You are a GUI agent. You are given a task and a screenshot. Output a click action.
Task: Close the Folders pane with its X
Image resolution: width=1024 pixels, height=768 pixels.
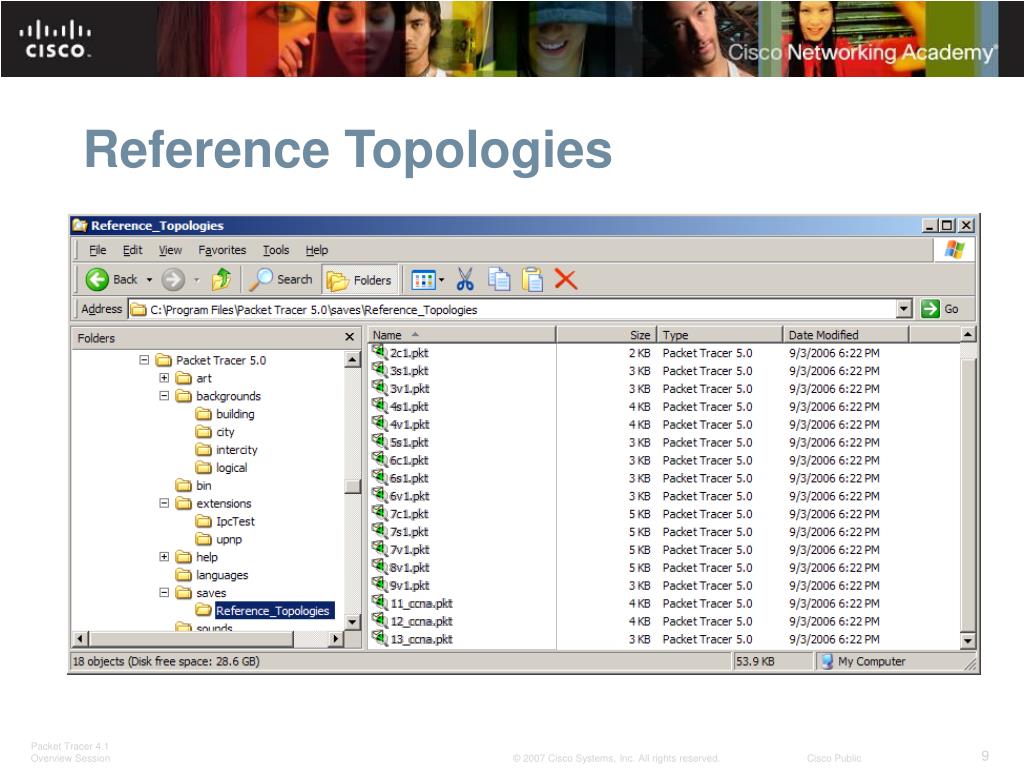point(349,337)
